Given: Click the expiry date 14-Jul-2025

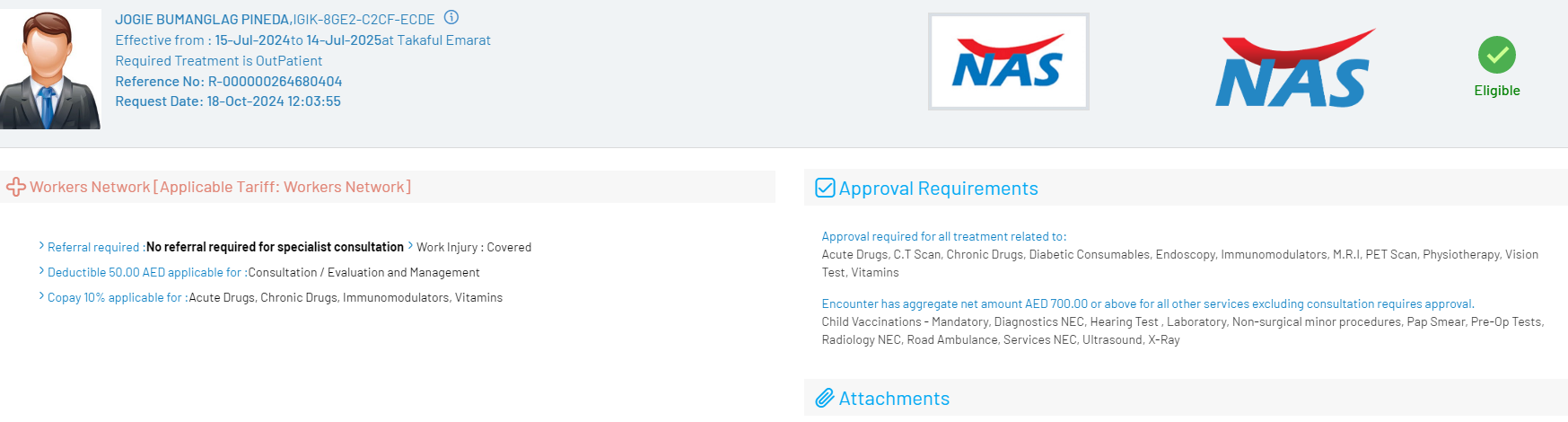Looking at the screenshot, I should point(344,40).
